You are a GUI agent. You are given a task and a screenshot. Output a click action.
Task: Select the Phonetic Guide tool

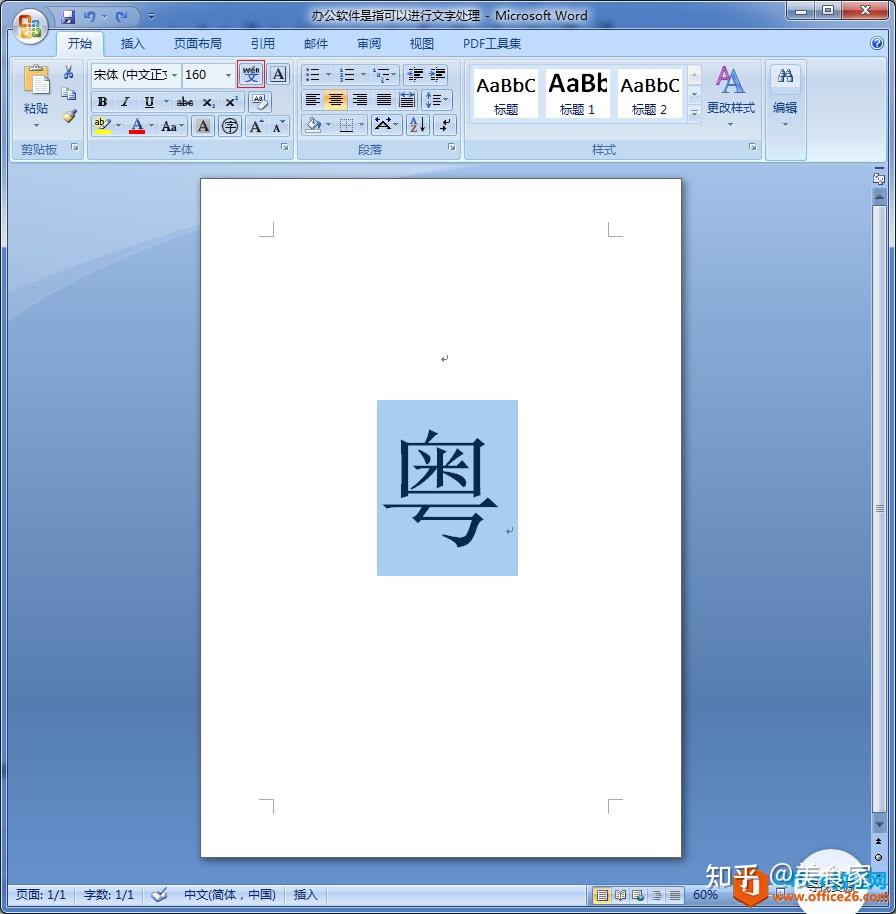[x=251, y=74]
